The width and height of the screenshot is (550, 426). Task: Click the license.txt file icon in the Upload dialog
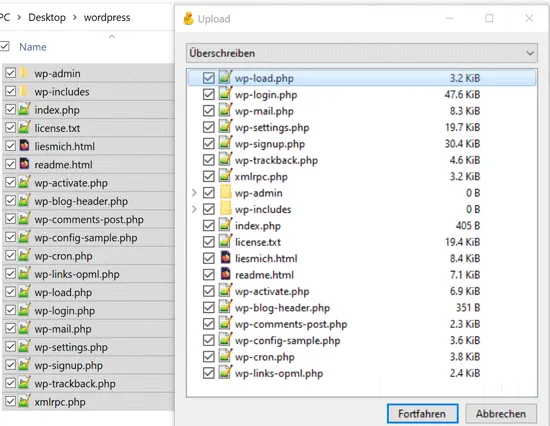pos(225,241)
